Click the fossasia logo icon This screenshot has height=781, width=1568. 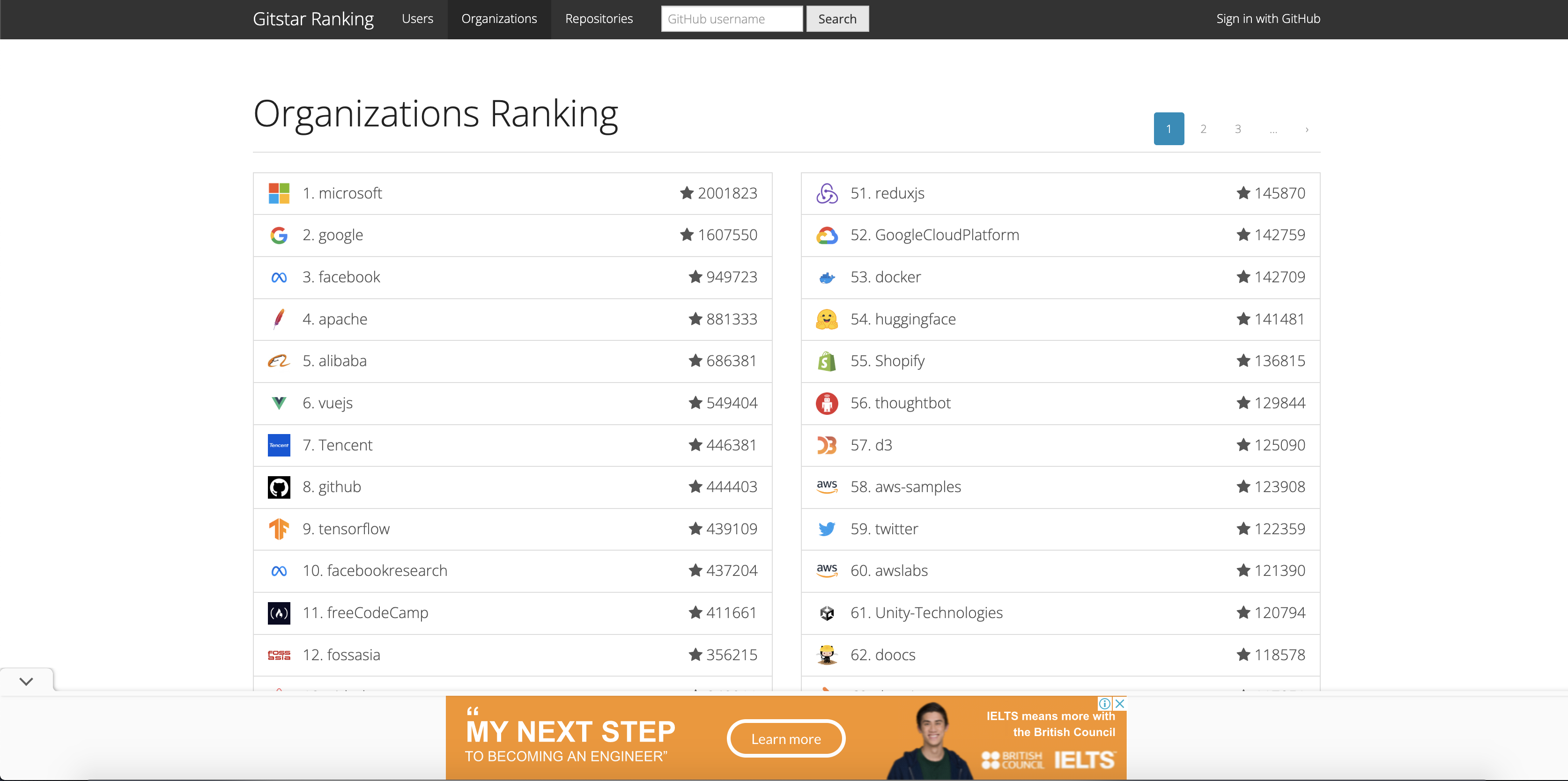click(279, 655)
